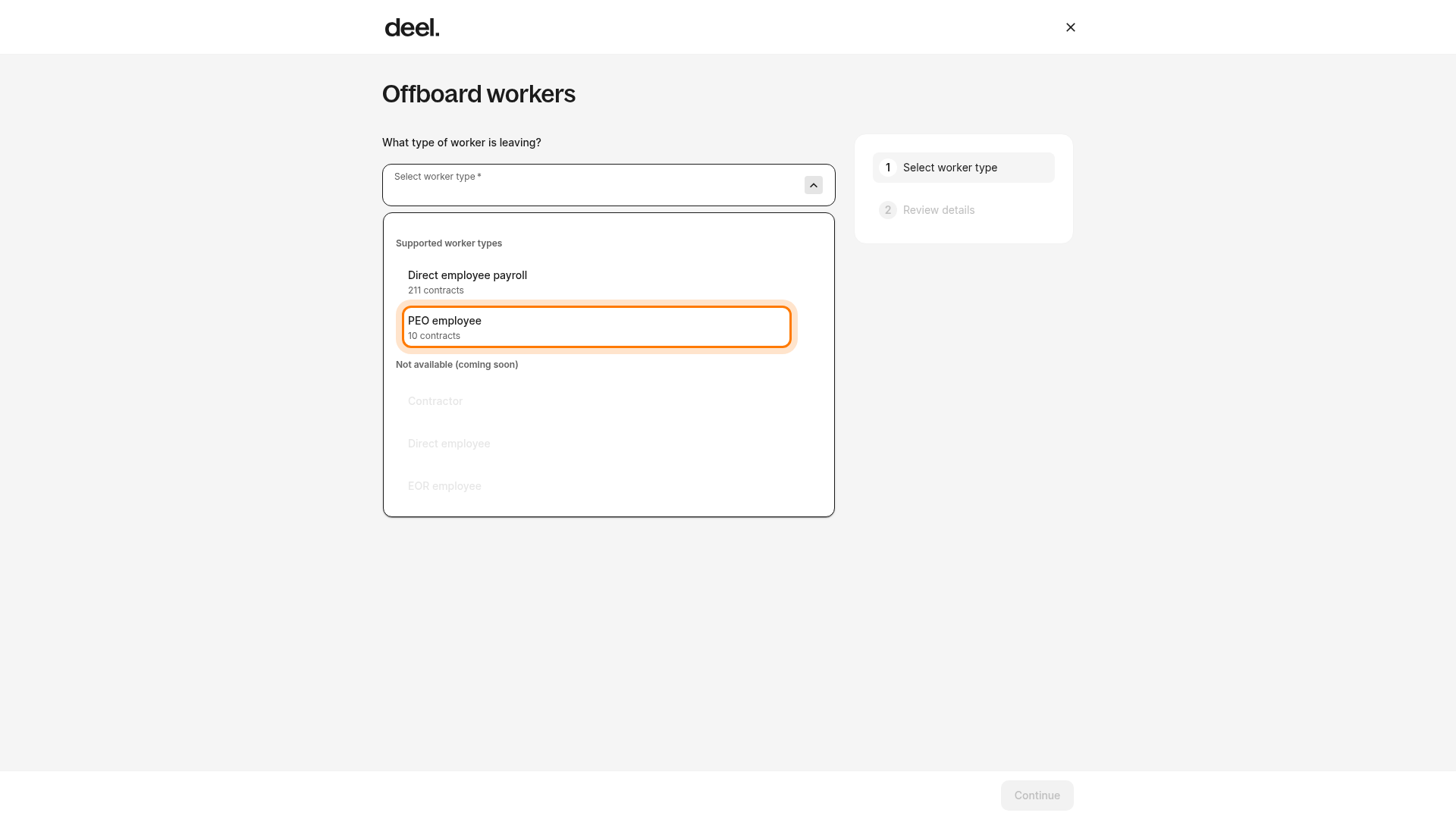Select Direct employee payroll option

596,282
